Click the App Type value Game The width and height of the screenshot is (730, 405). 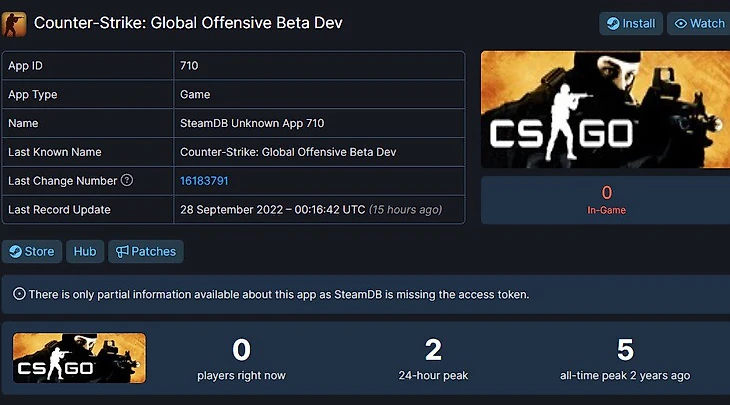(195, 95)
